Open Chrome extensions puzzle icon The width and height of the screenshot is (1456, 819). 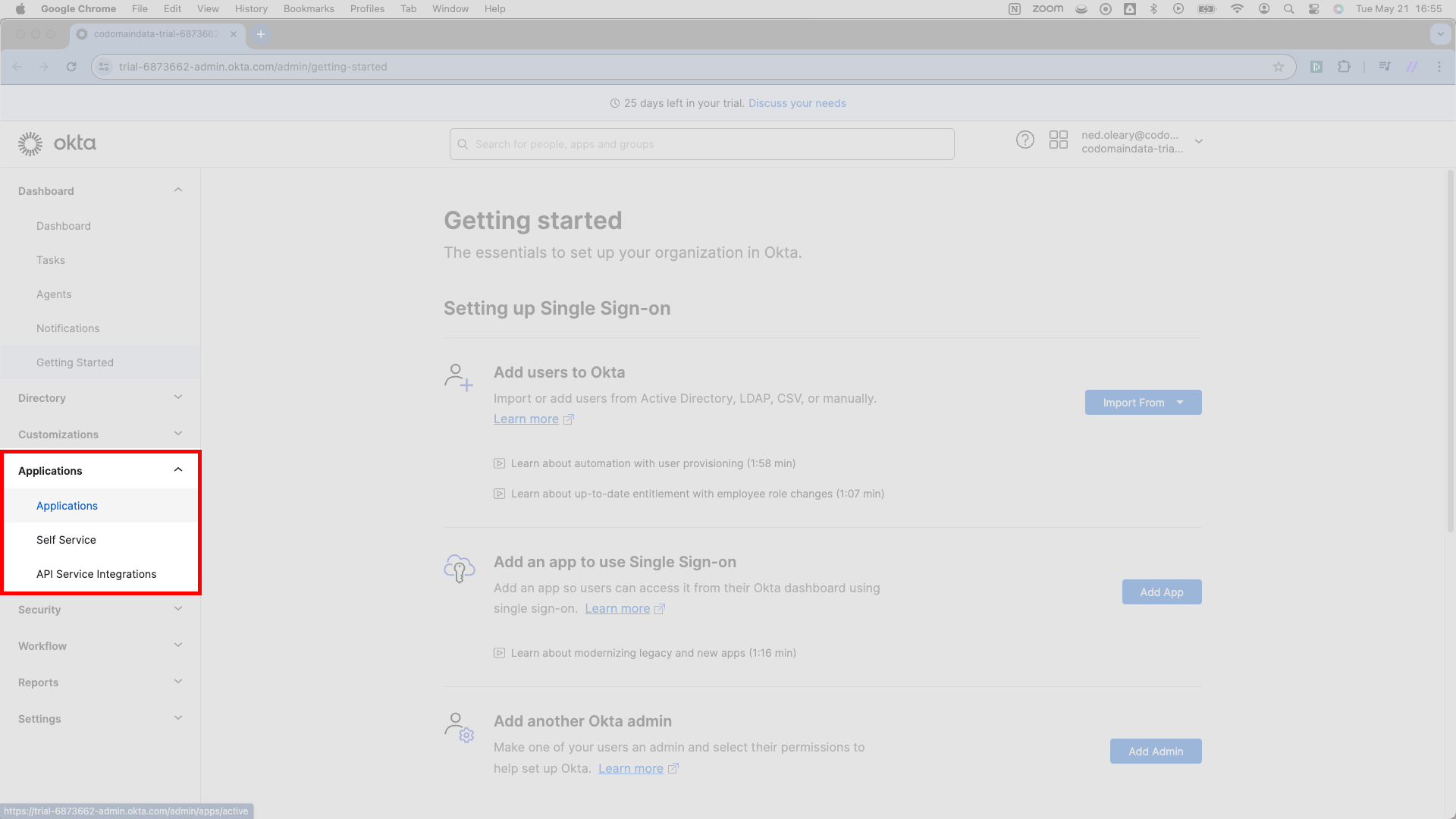[x=1344, y=67]
